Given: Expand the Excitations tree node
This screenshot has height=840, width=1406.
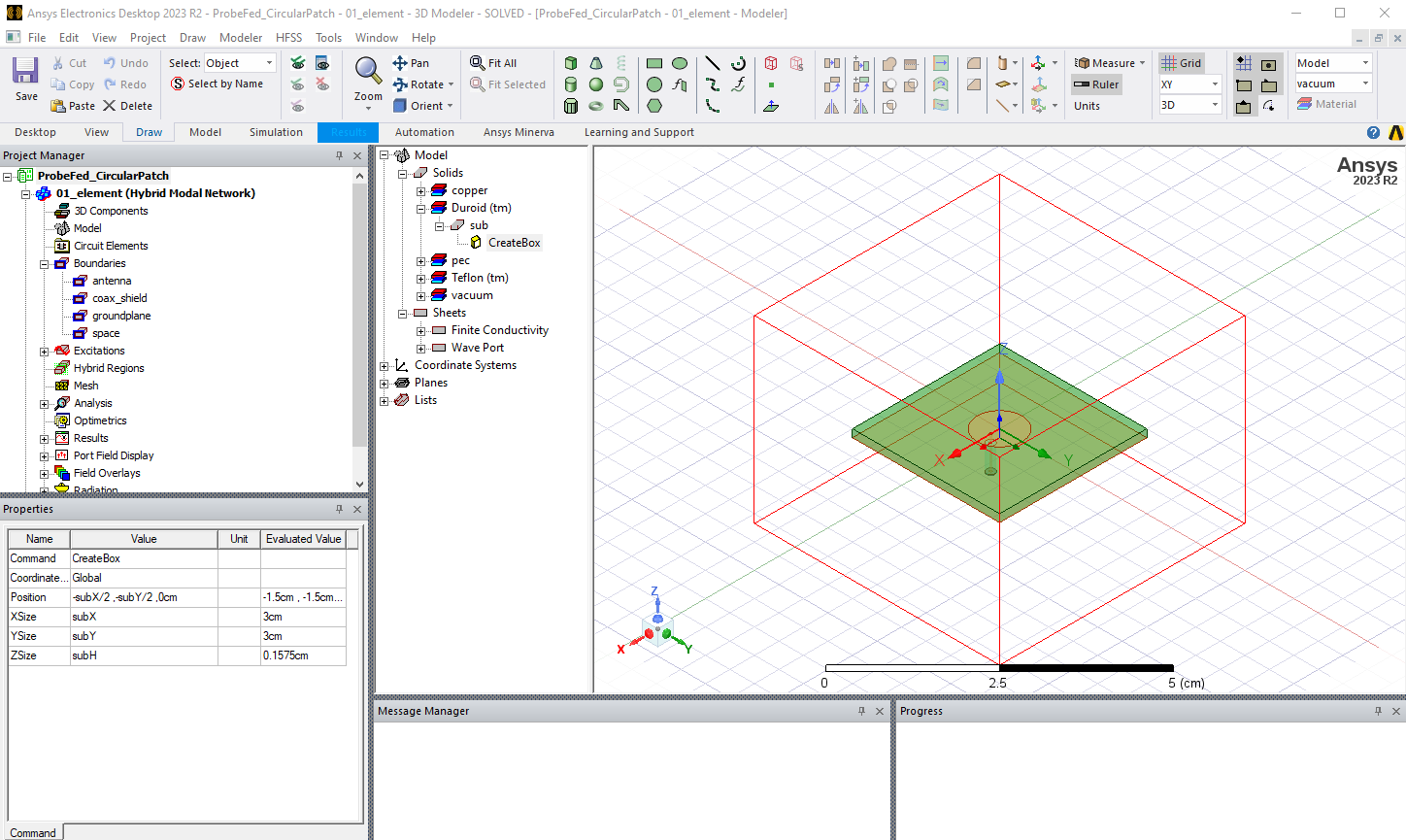Looking at the screenshot, I should coord(43,351).
